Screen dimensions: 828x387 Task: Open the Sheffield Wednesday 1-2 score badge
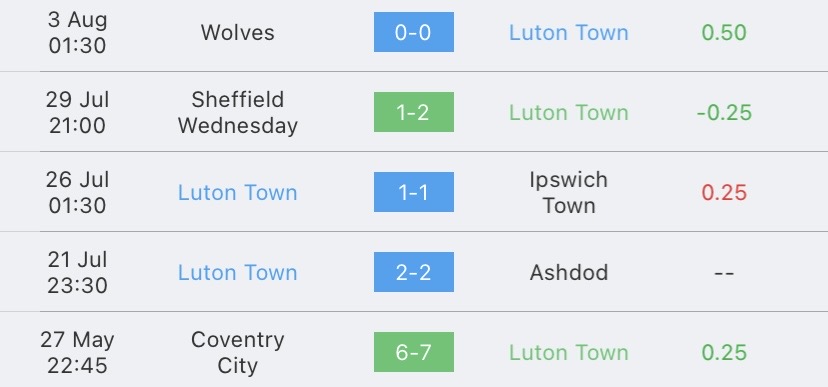click(413, 112)
